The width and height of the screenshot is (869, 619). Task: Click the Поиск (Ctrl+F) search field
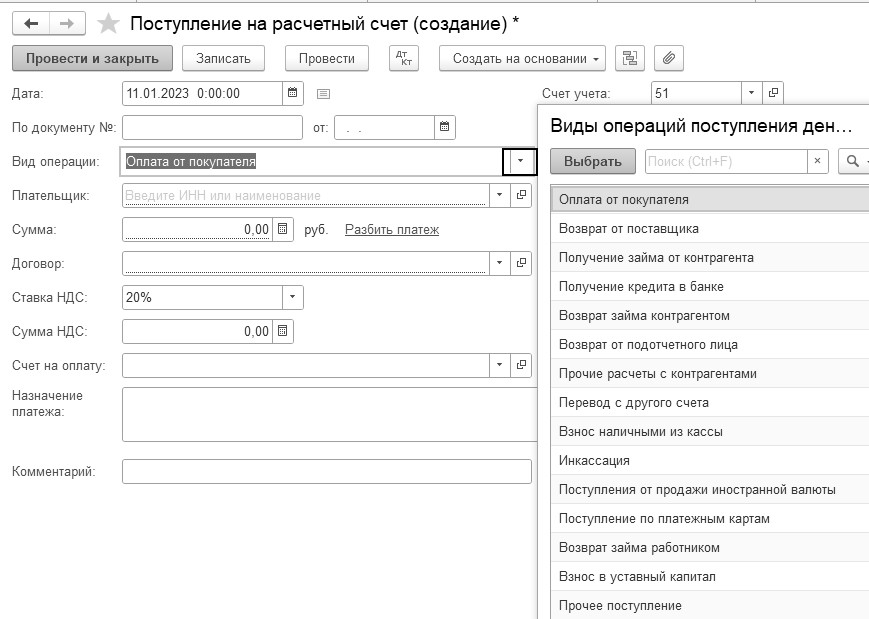726,161
